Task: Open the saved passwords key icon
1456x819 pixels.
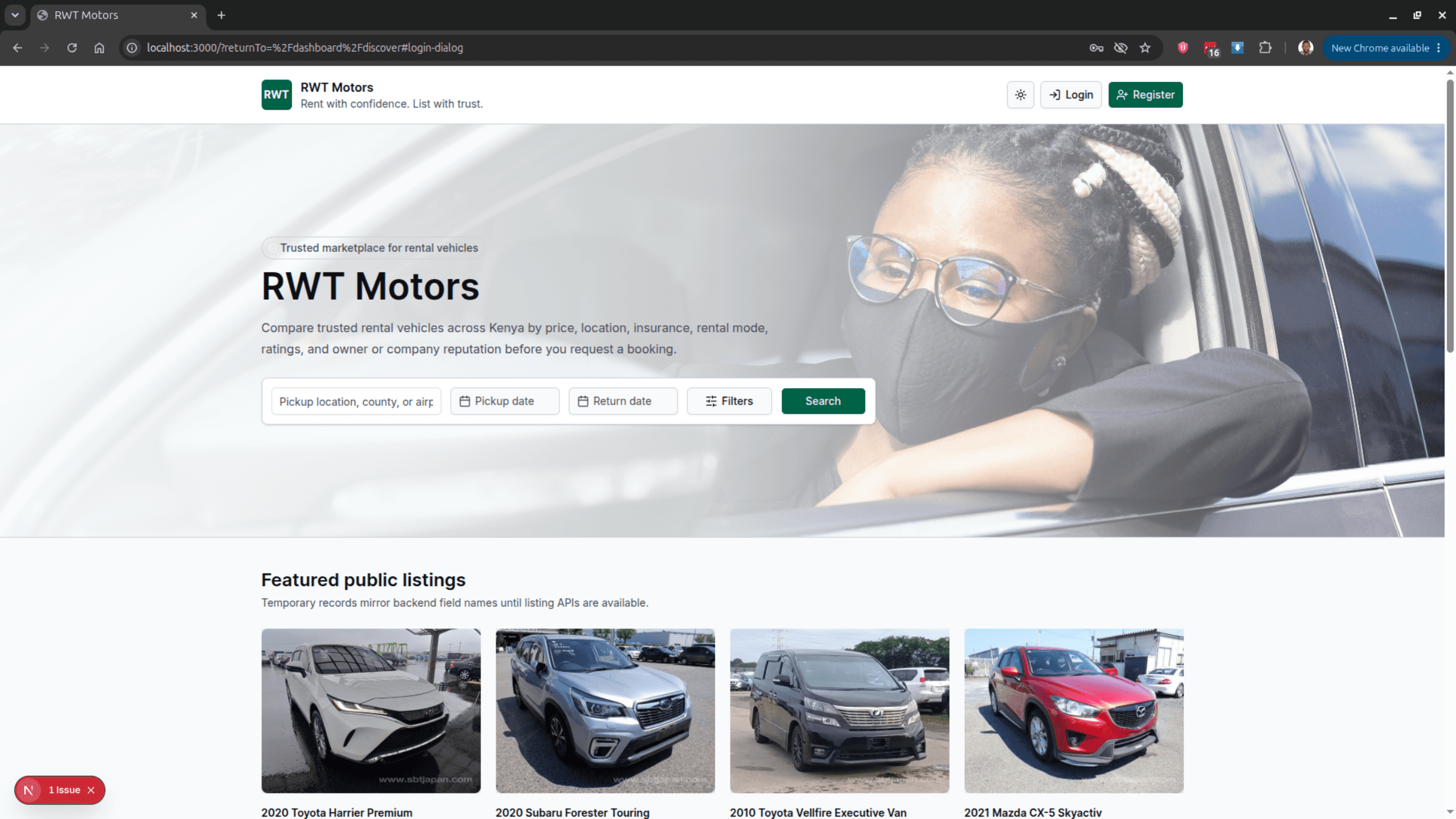Action: [x=1096, y=48]
